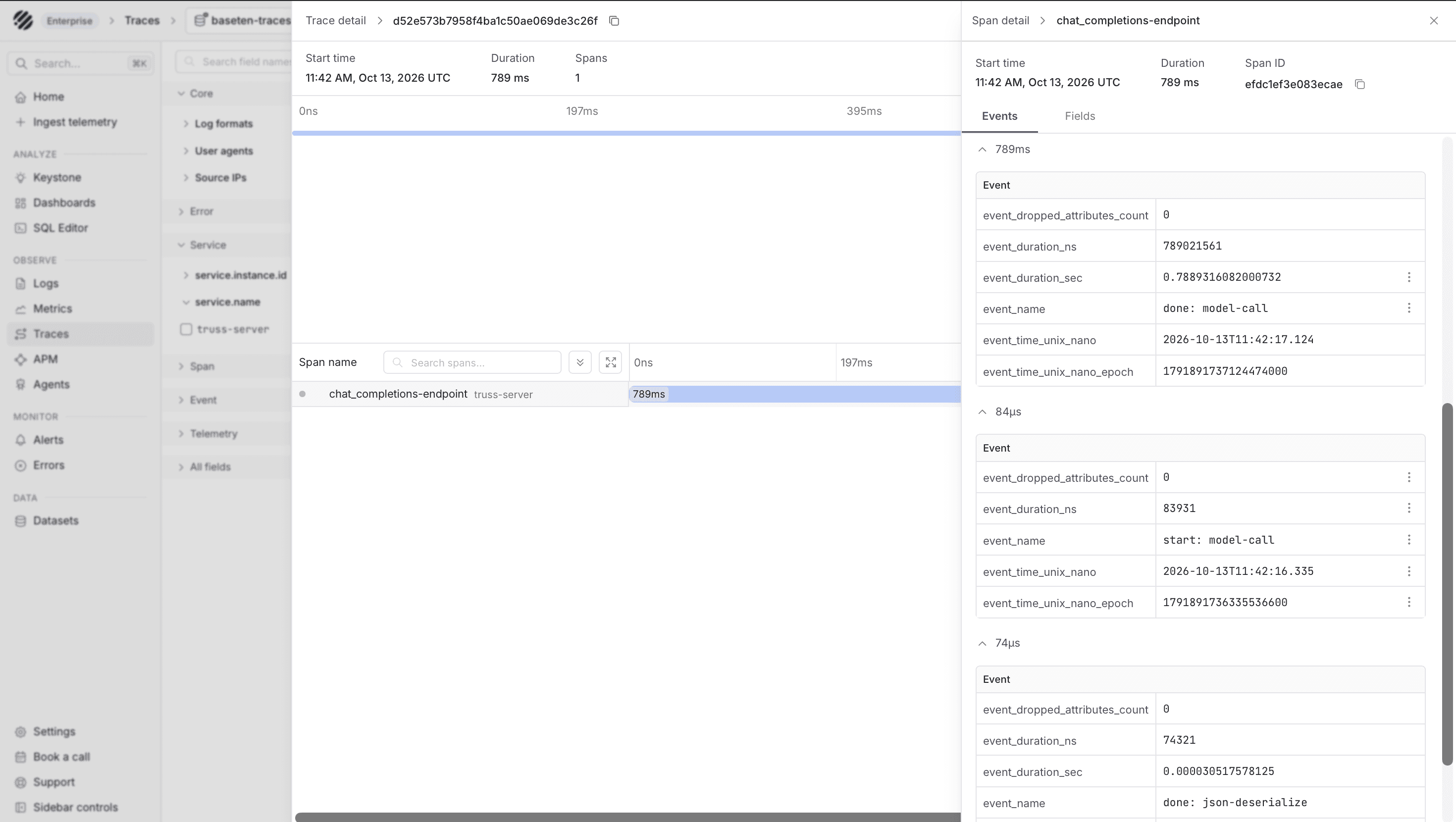Go to Logs in the sidebar
This screenshot has width=1456, height=822.
tap(80, 283)
